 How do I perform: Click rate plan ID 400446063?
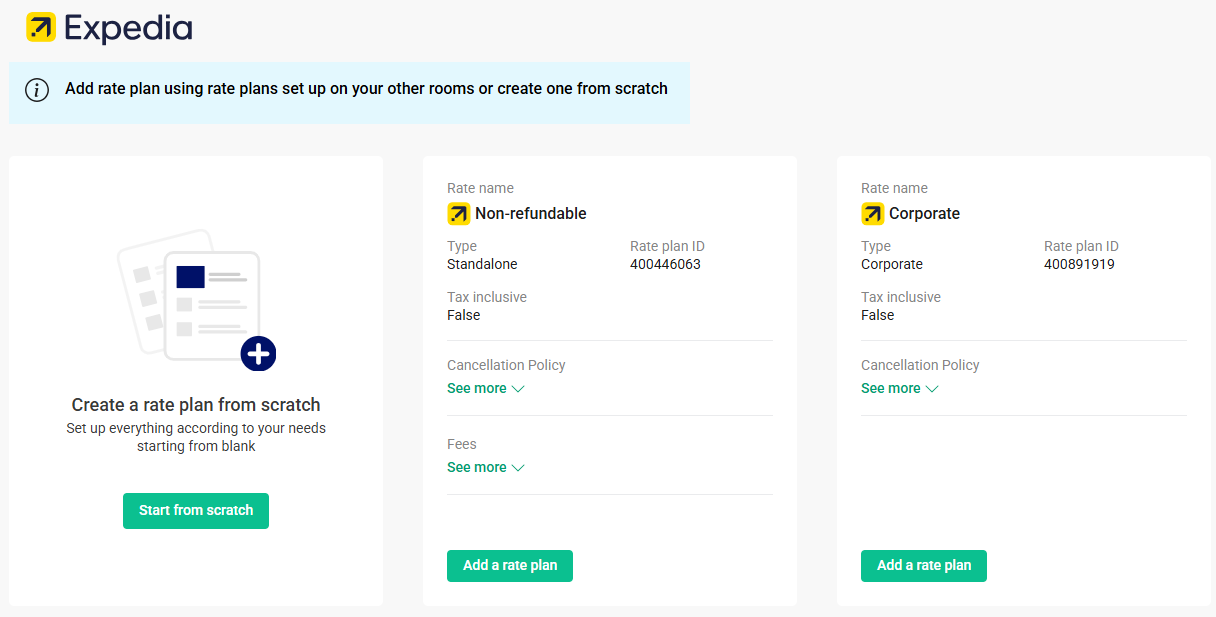(x=665, y=264)
